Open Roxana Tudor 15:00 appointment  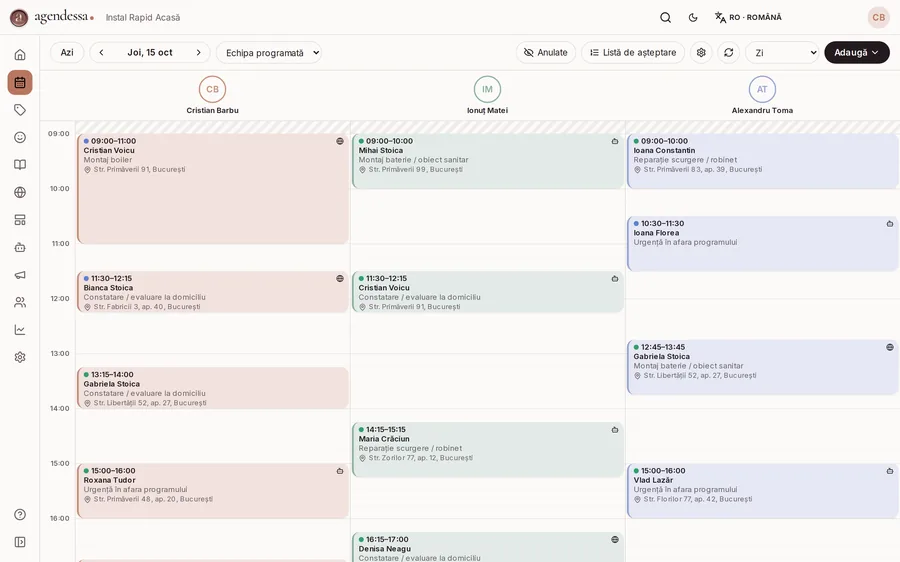tap(213, 491)
